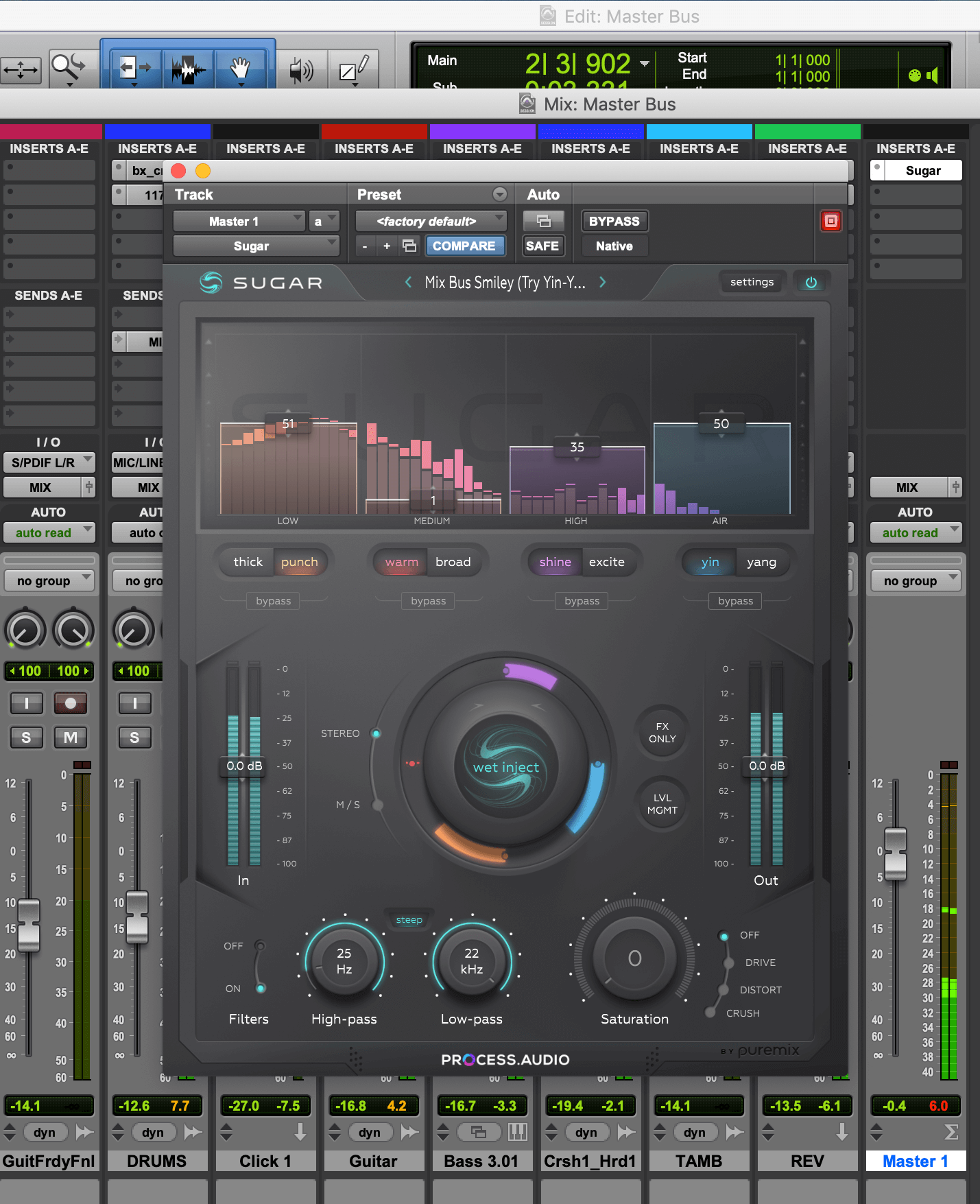Open plugin automation enable window icon

(543, 221)
